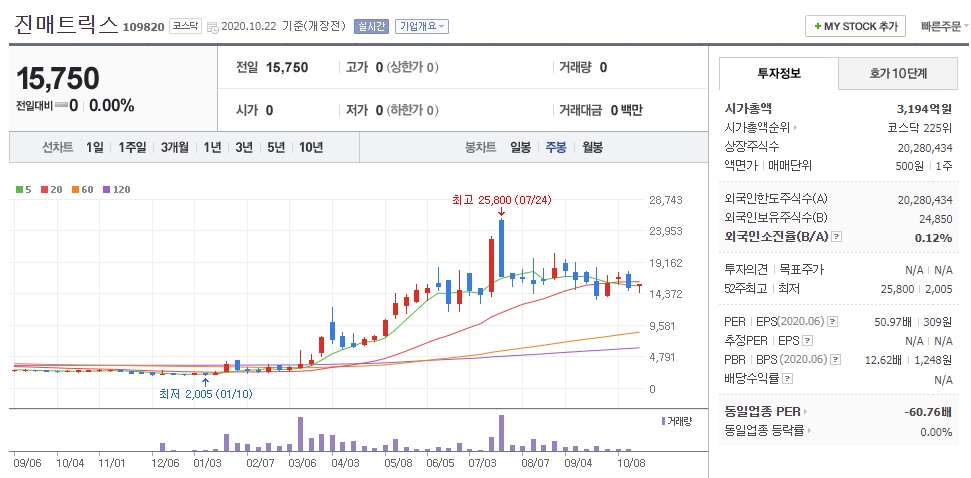This screenshot has width=971, height=478.
Task: Click the 최고 25,800 (07/24) chart marker
Action: pyautogui.click(x=502, y=199)
